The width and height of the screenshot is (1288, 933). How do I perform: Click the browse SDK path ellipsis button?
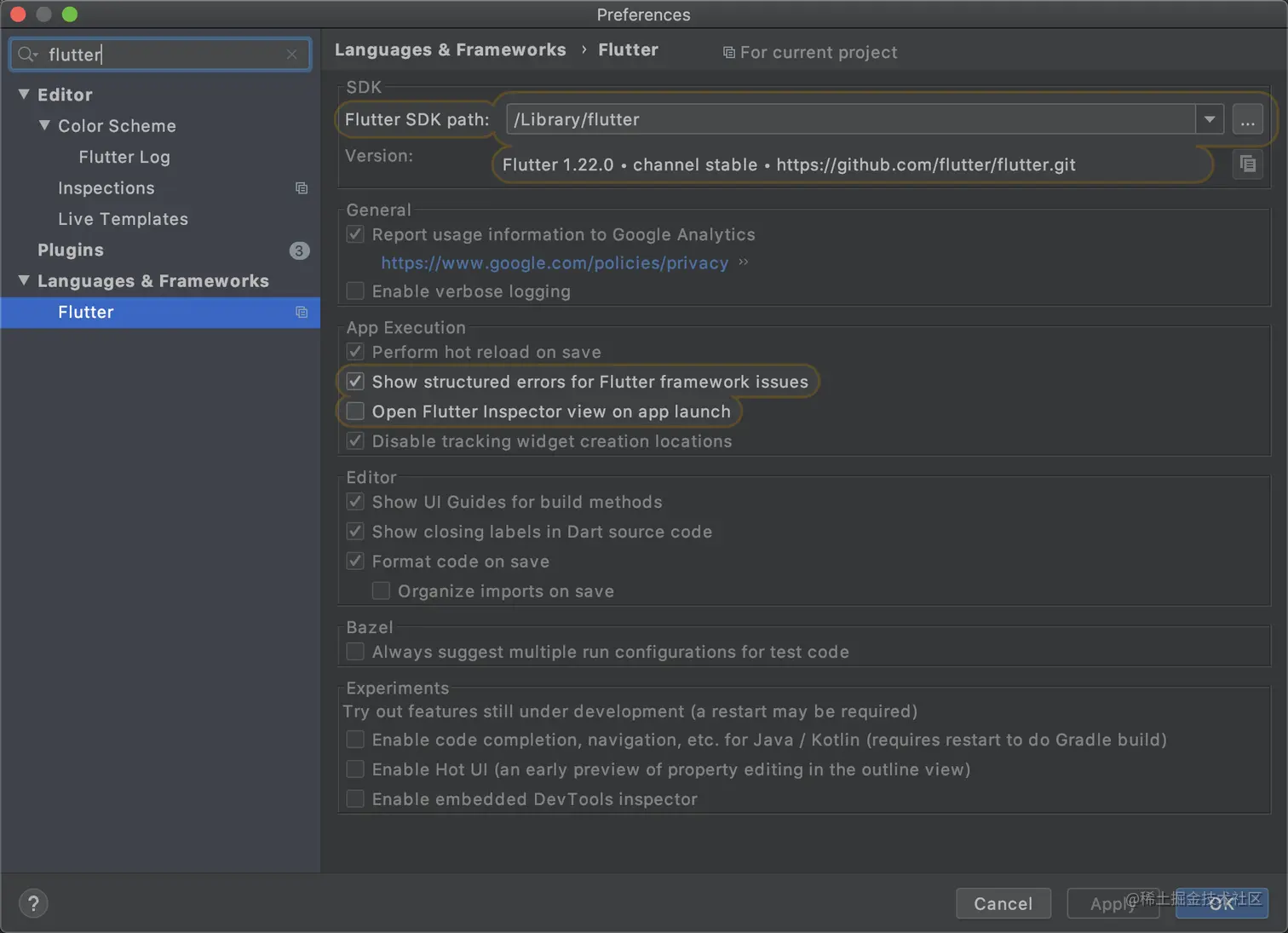pyautogui.click(x=1247, y=120)
